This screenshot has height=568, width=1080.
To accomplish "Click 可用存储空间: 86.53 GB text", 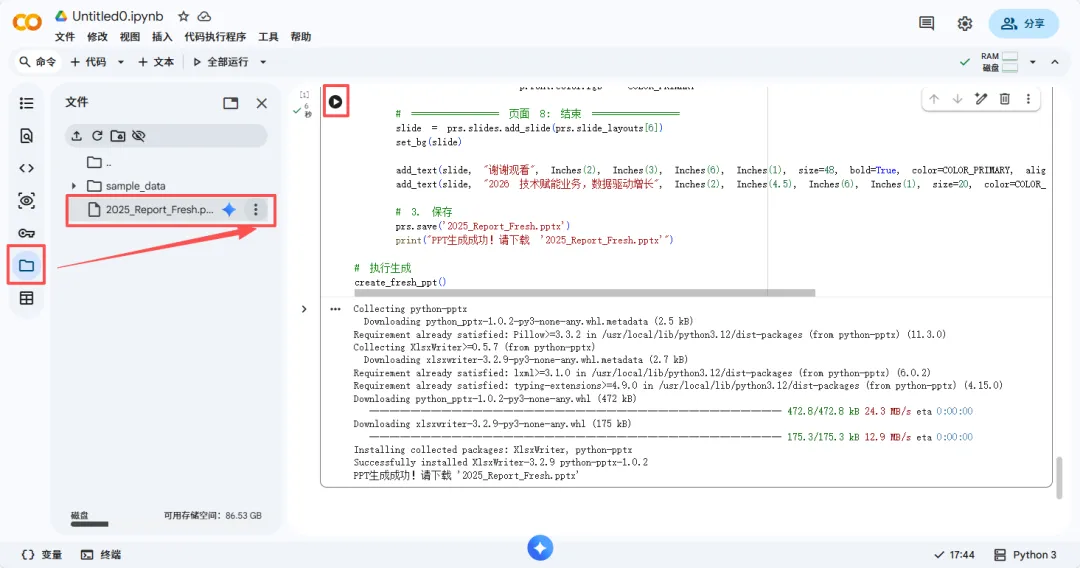I will [212, 516].
